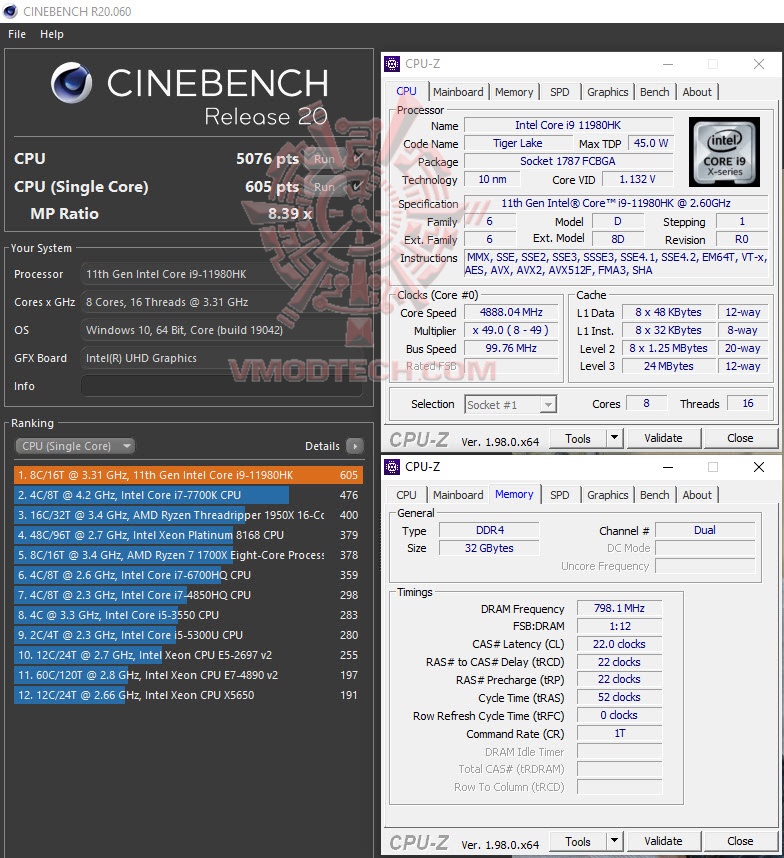
Task: Click Tools button in lower CPU-Z window
Action: tap(578, 842)
